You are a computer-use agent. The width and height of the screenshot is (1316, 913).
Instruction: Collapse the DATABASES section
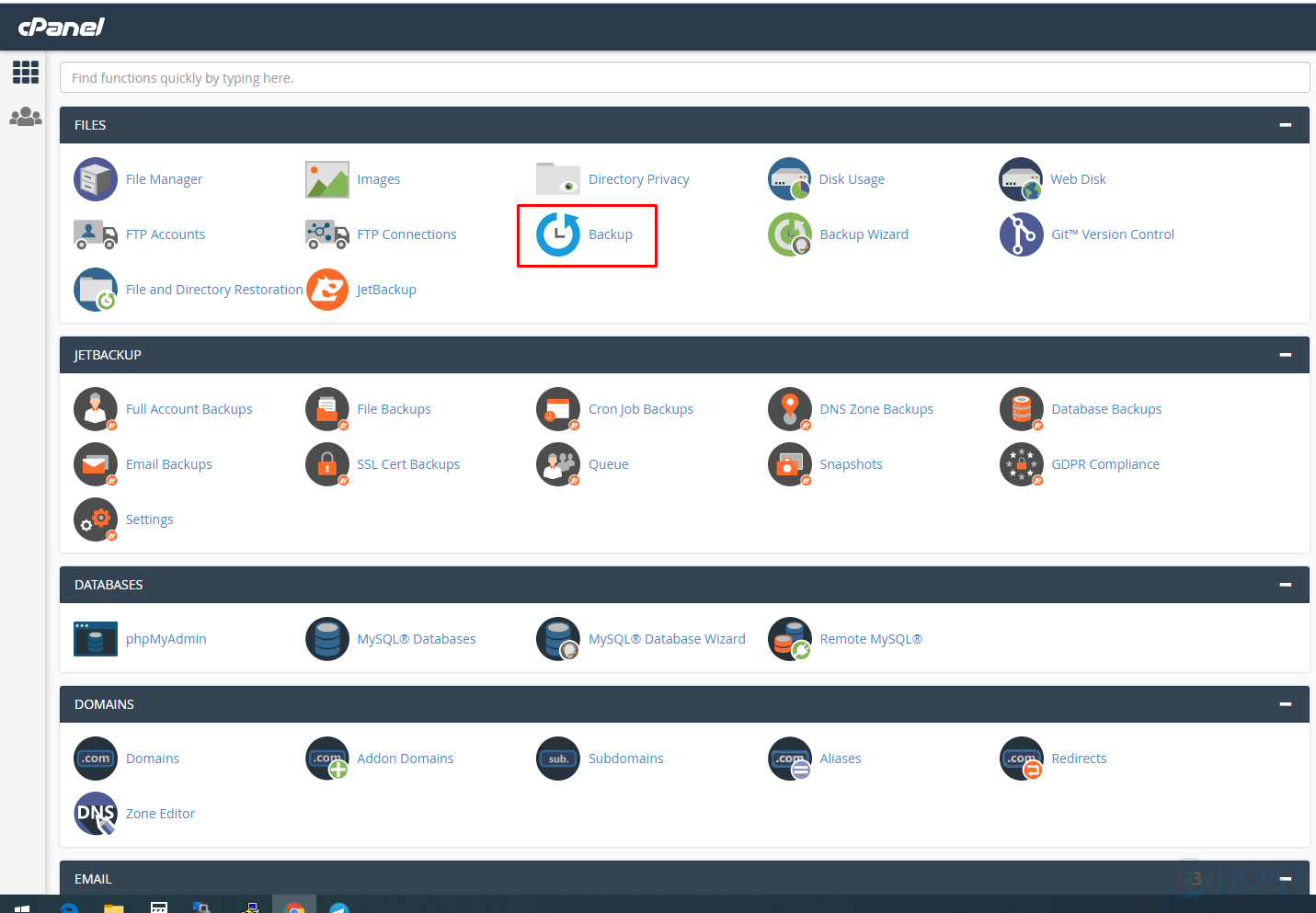[x=1286, y=585]
